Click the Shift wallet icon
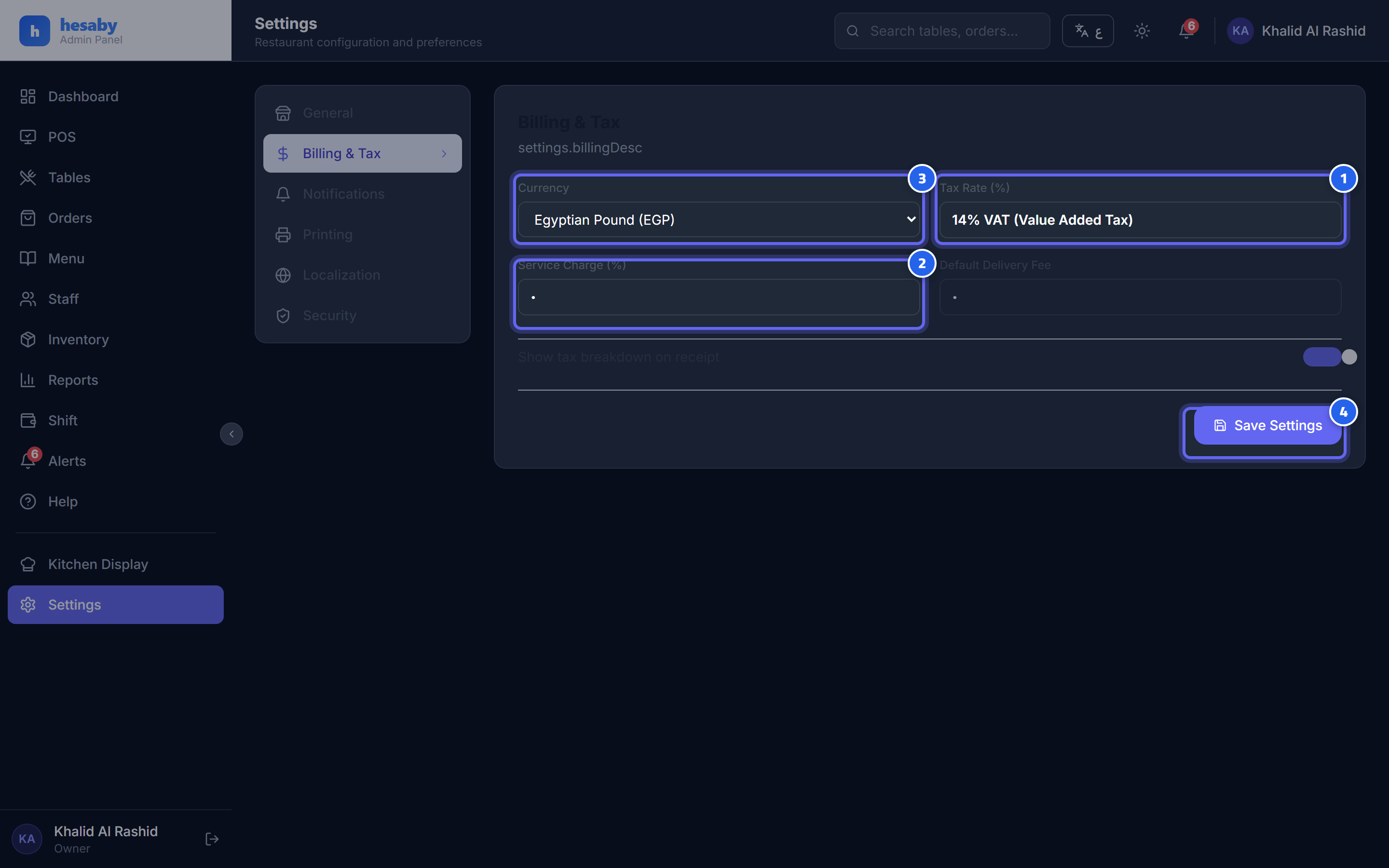 (x=27, y=420)
